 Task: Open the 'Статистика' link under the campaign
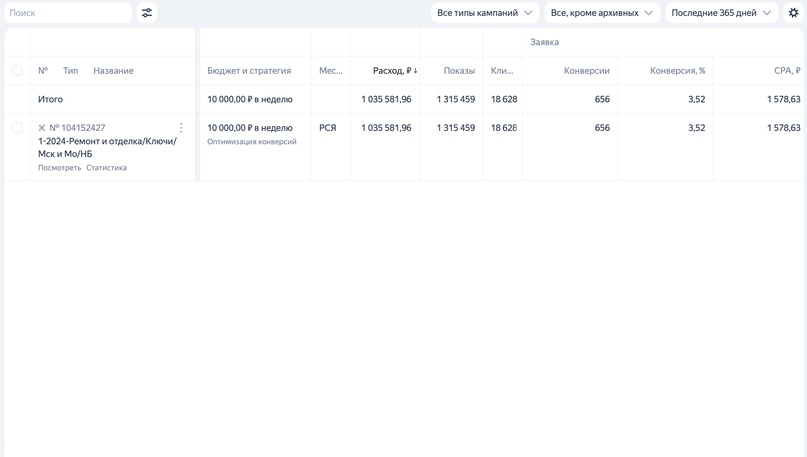point(107,168)
